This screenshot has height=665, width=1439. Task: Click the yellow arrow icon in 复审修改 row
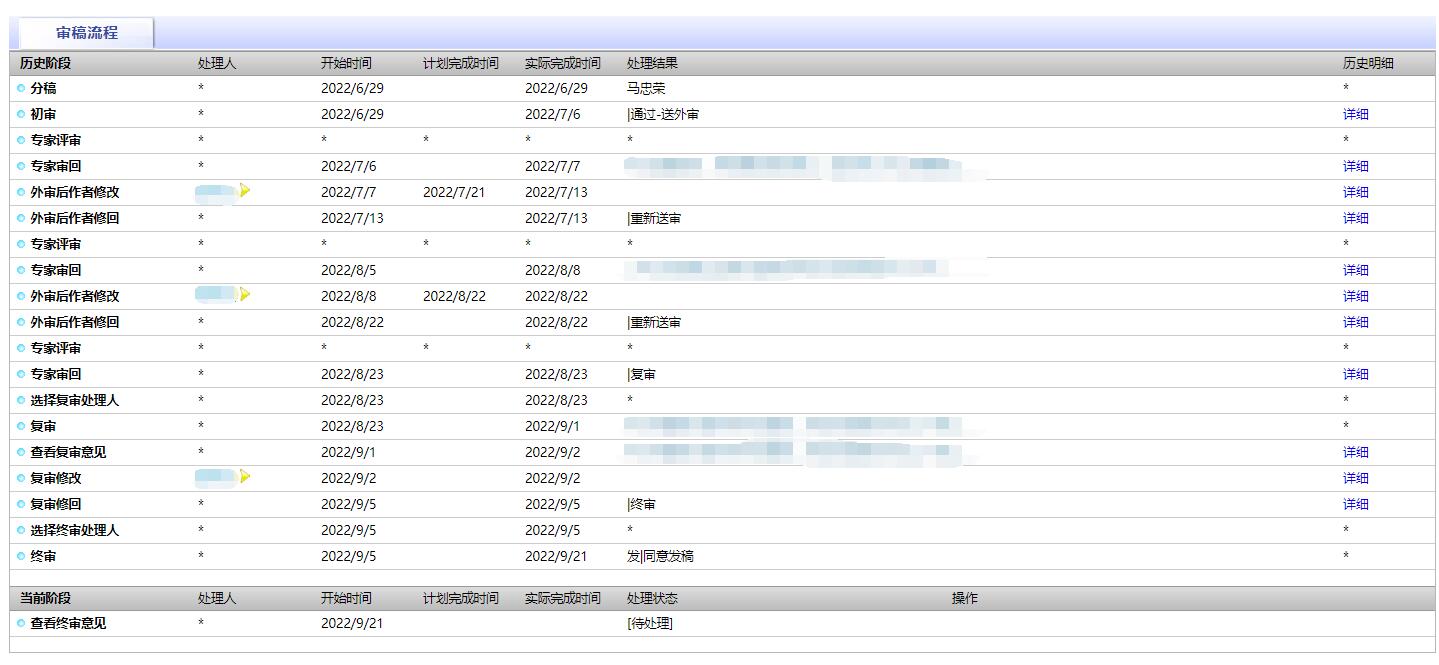point(245,477)
